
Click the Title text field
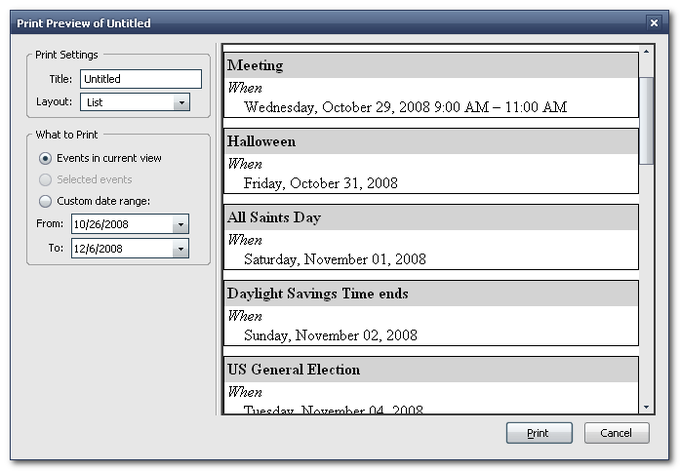coord(140,79)
